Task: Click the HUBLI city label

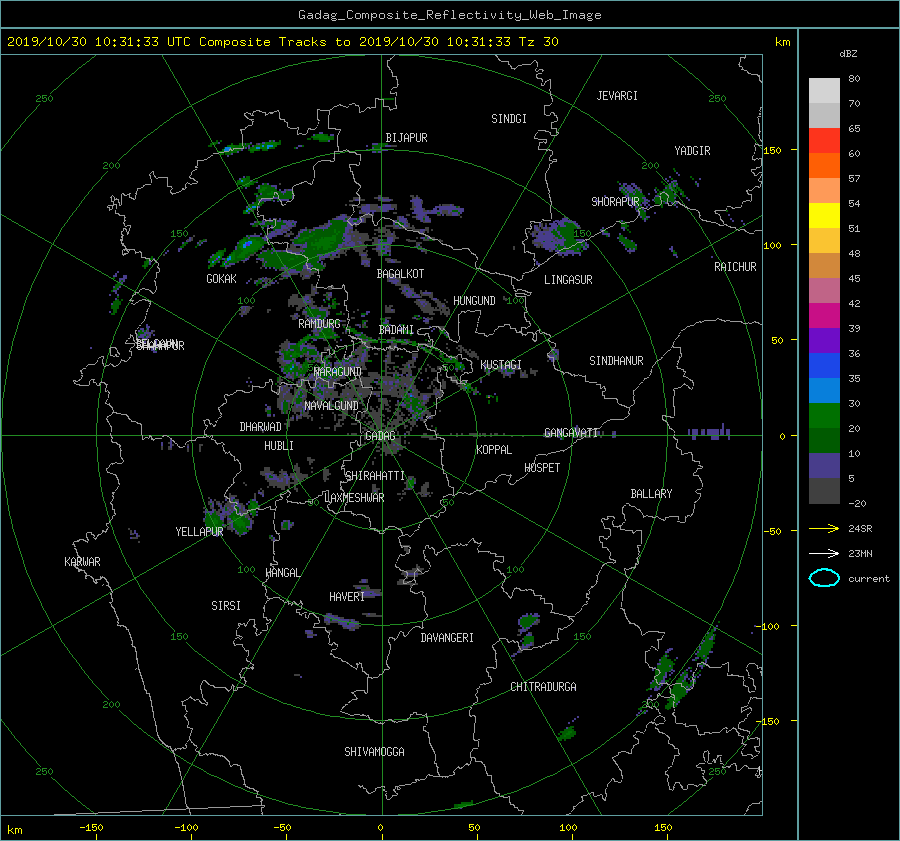Action: point(279,445)
